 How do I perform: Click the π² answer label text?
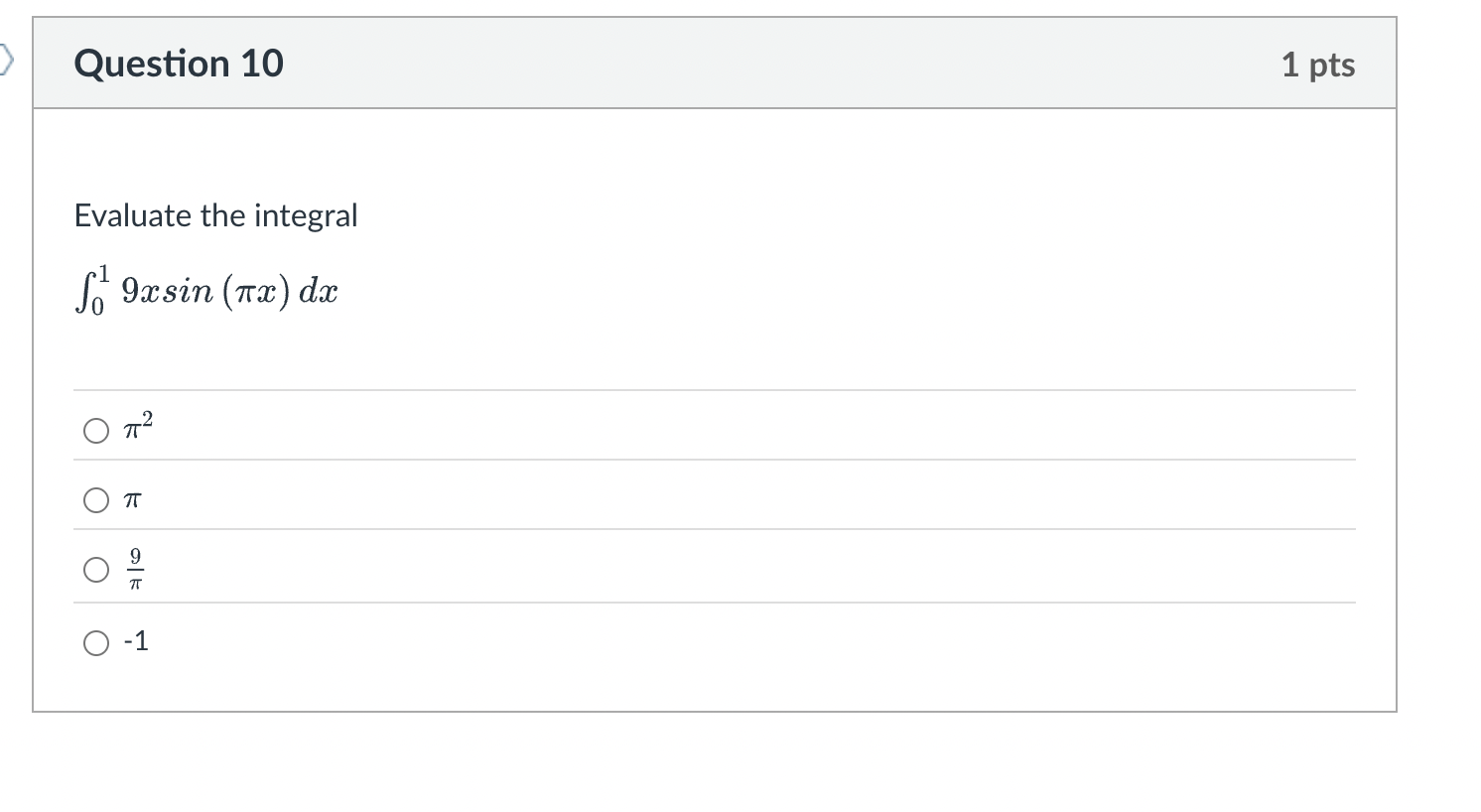pyautogui.click(x=138, y=428)
